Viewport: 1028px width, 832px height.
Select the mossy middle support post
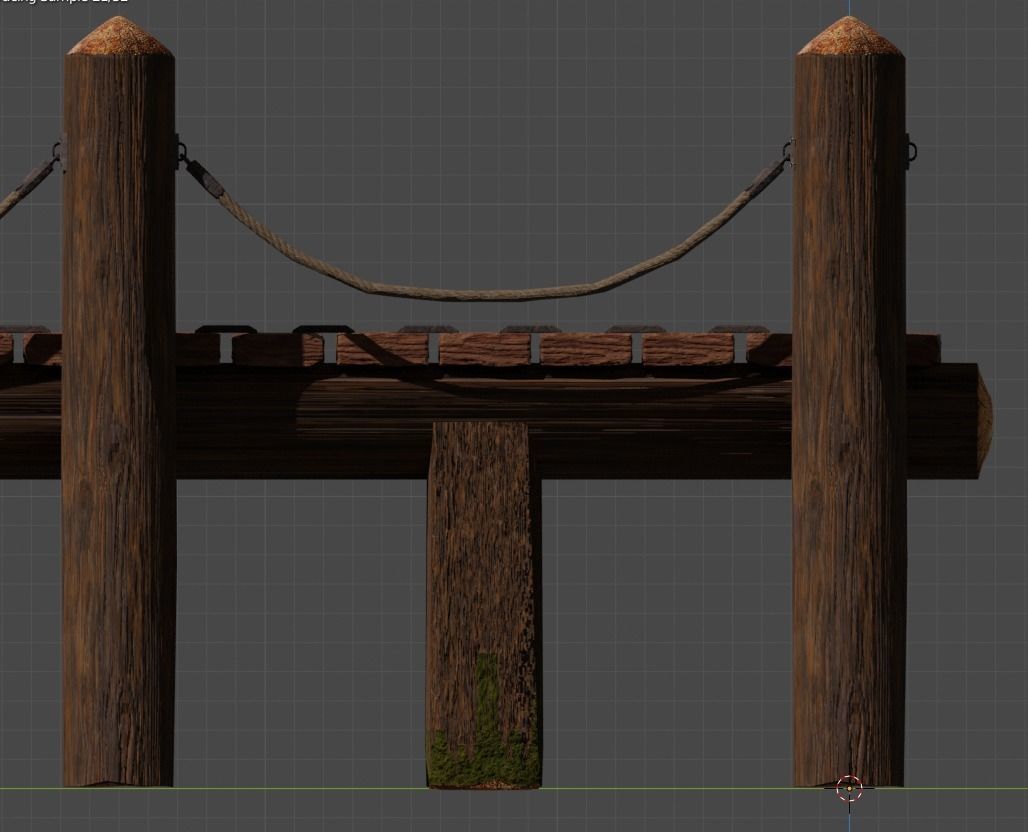(x=484, y=604)
